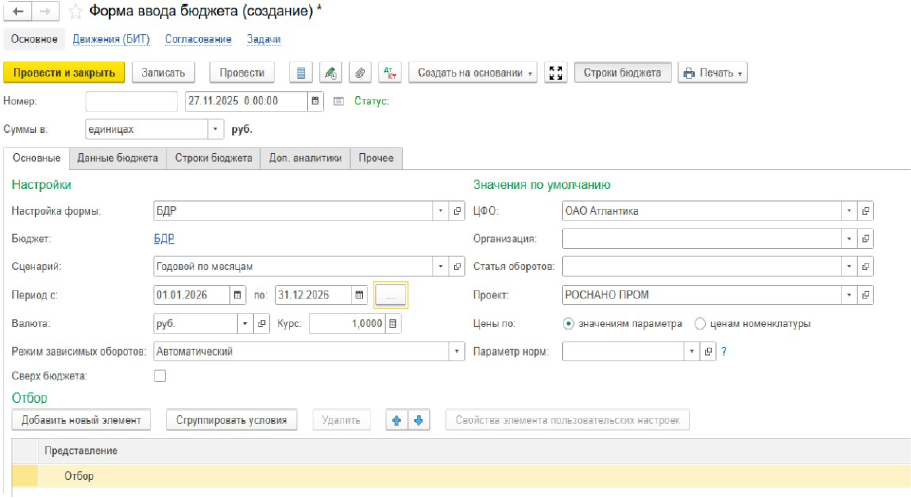
Task: Open the Дт/Кт postings report icon
Action: click(x=390, y=73)
